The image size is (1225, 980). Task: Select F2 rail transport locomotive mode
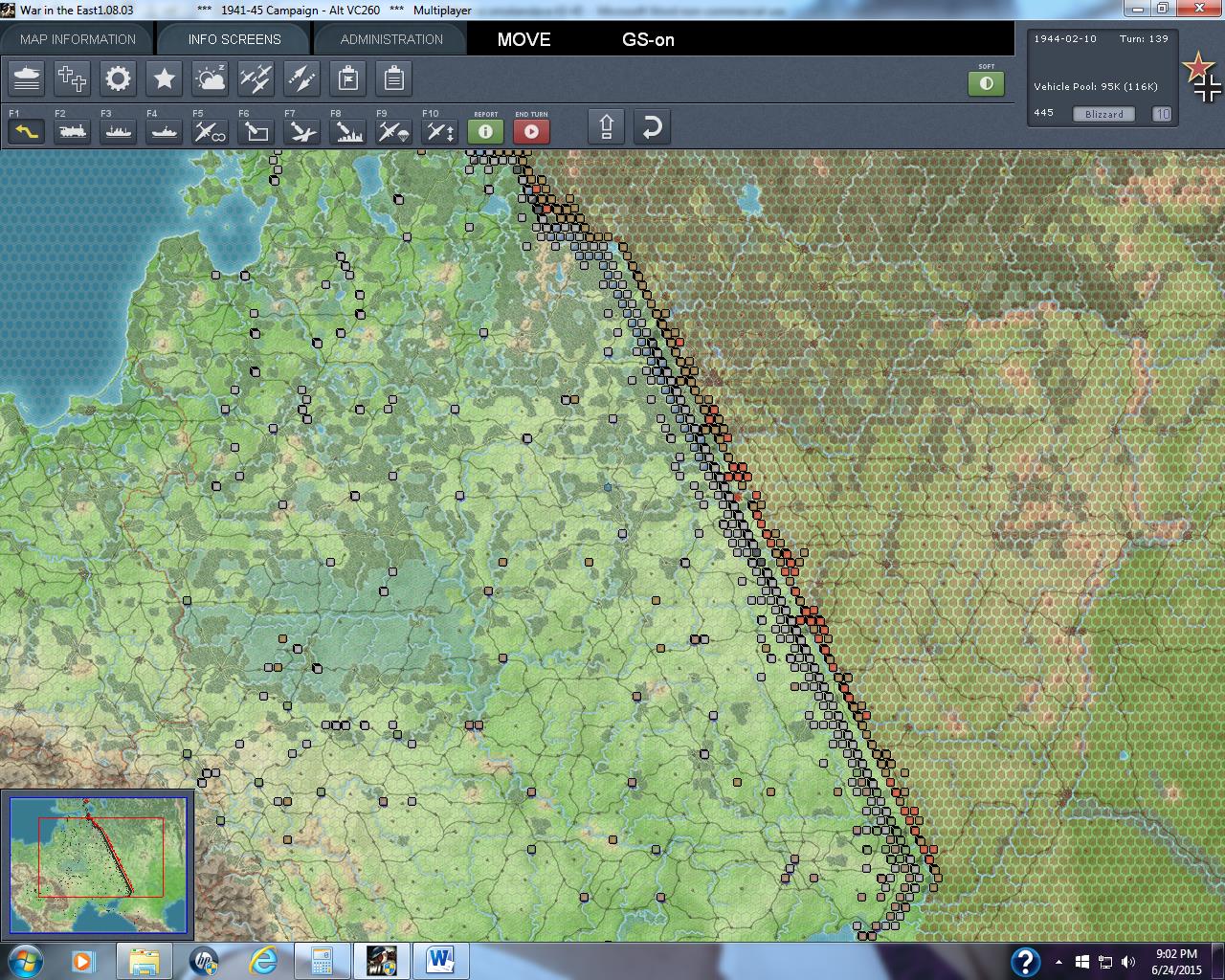73,130
